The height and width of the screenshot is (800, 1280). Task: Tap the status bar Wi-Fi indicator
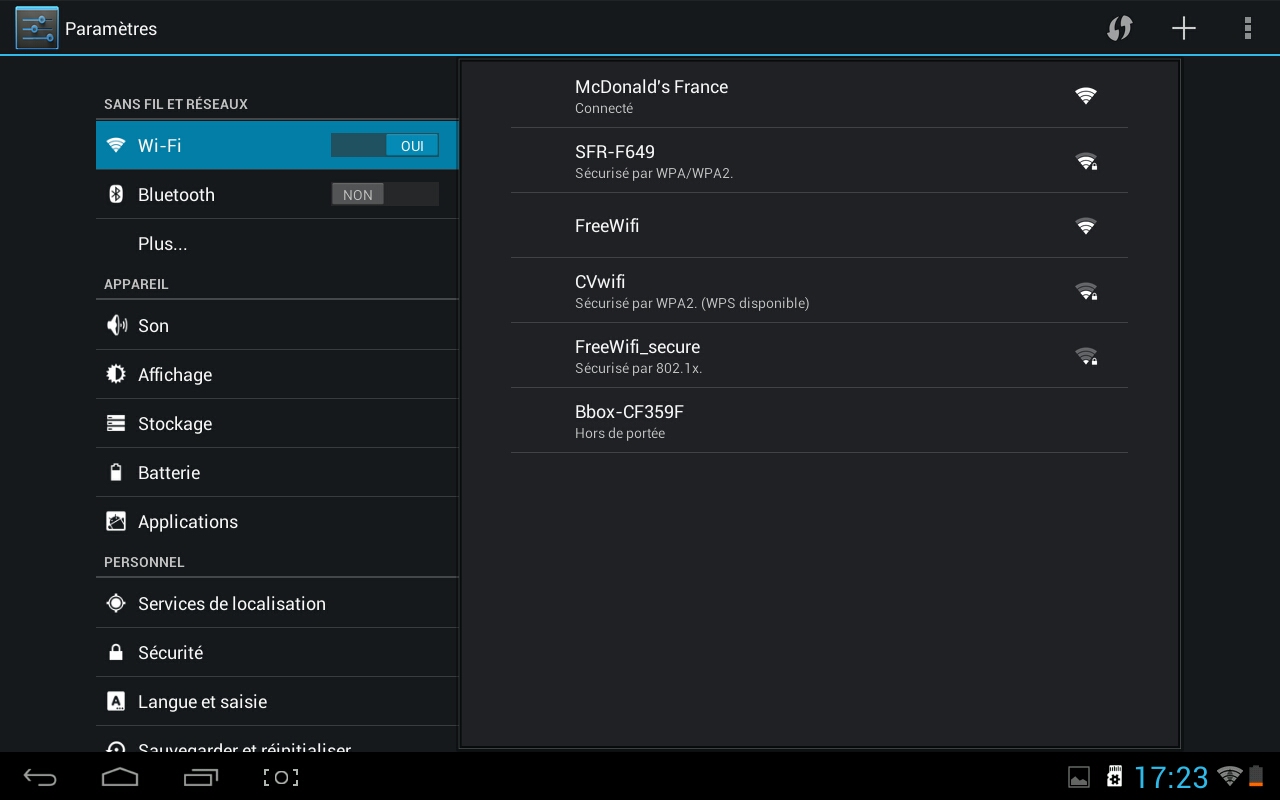[1230, 776]
